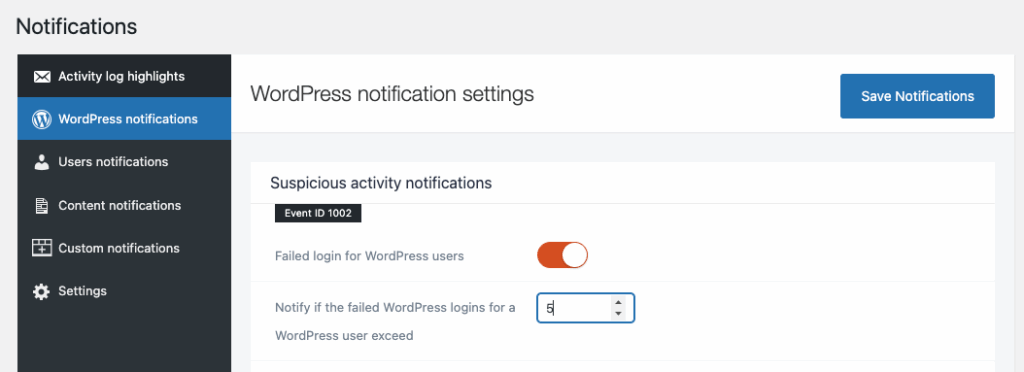Decrease failed logins threshold with down arrow

coord(618,314)
